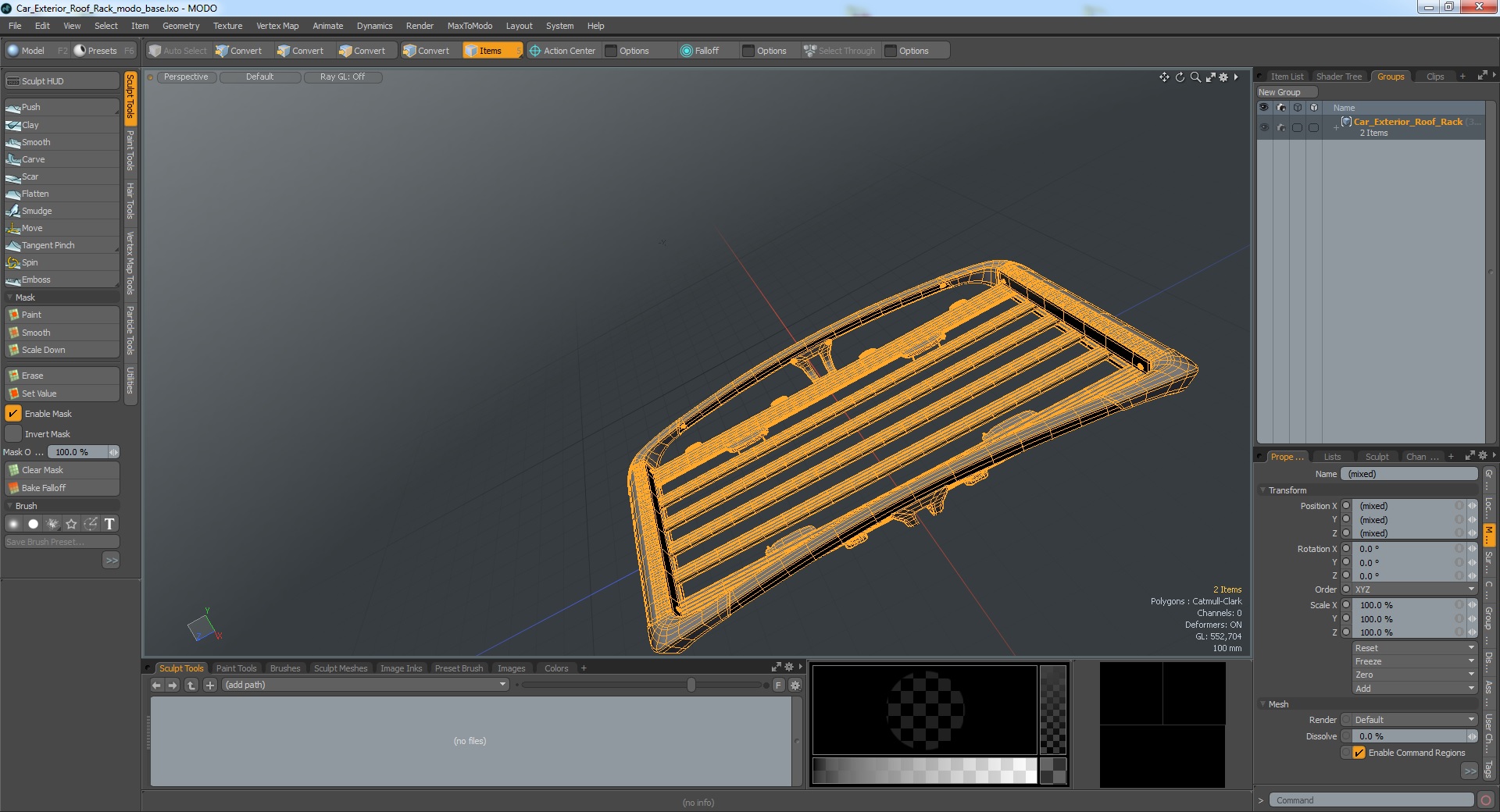Open the Reset transform dropdown
The width and height of the screenshot is (1500, 812).
tap(1414, 648)
